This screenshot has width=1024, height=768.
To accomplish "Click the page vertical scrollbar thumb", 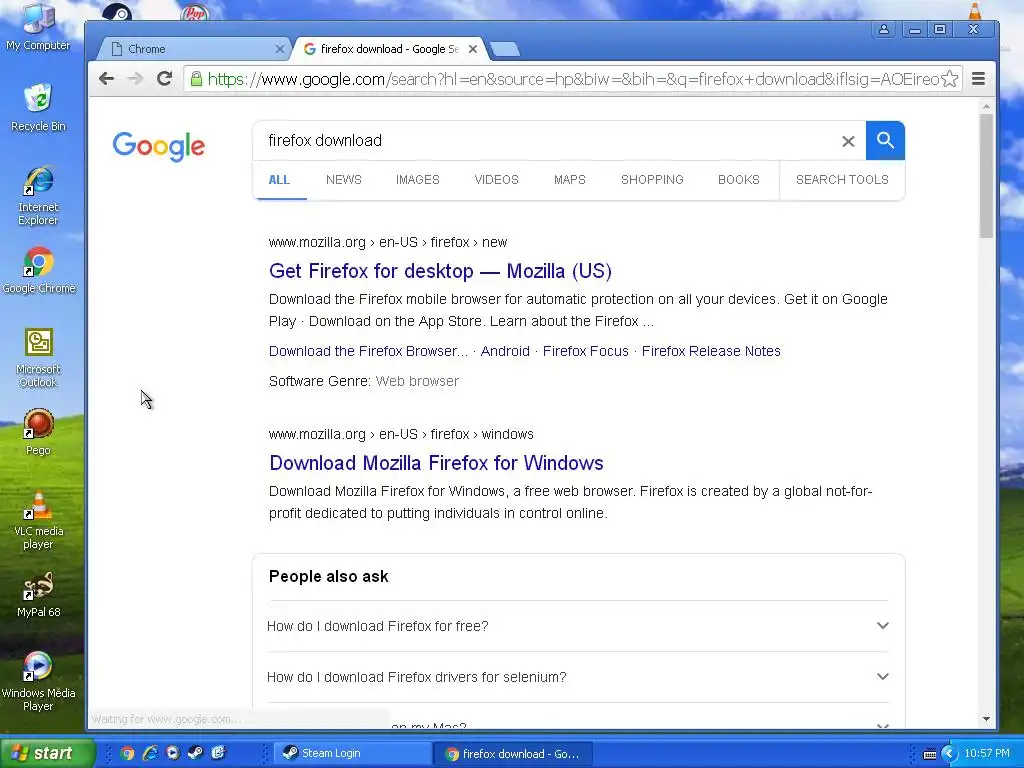I will (986, 176).
